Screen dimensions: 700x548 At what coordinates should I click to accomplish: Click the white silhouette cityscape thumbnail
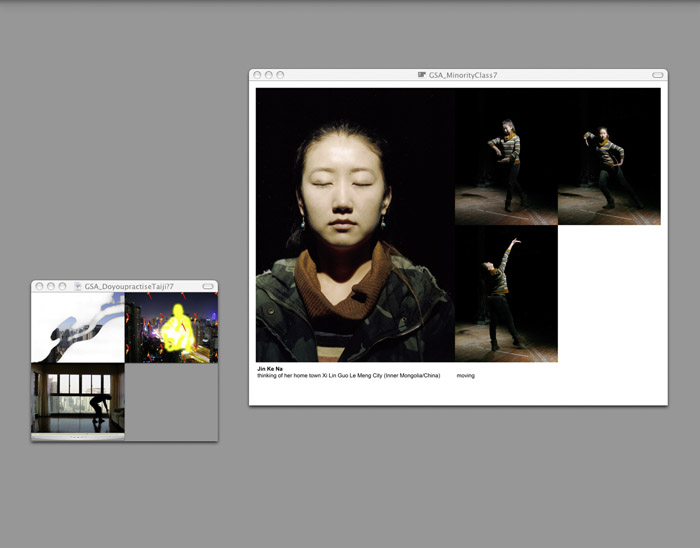78,327
